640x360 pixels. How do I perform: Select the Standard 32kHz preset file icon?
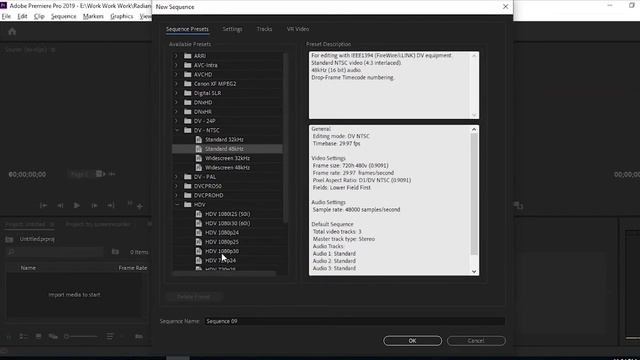pyautogui.click(x=199, y=140)
